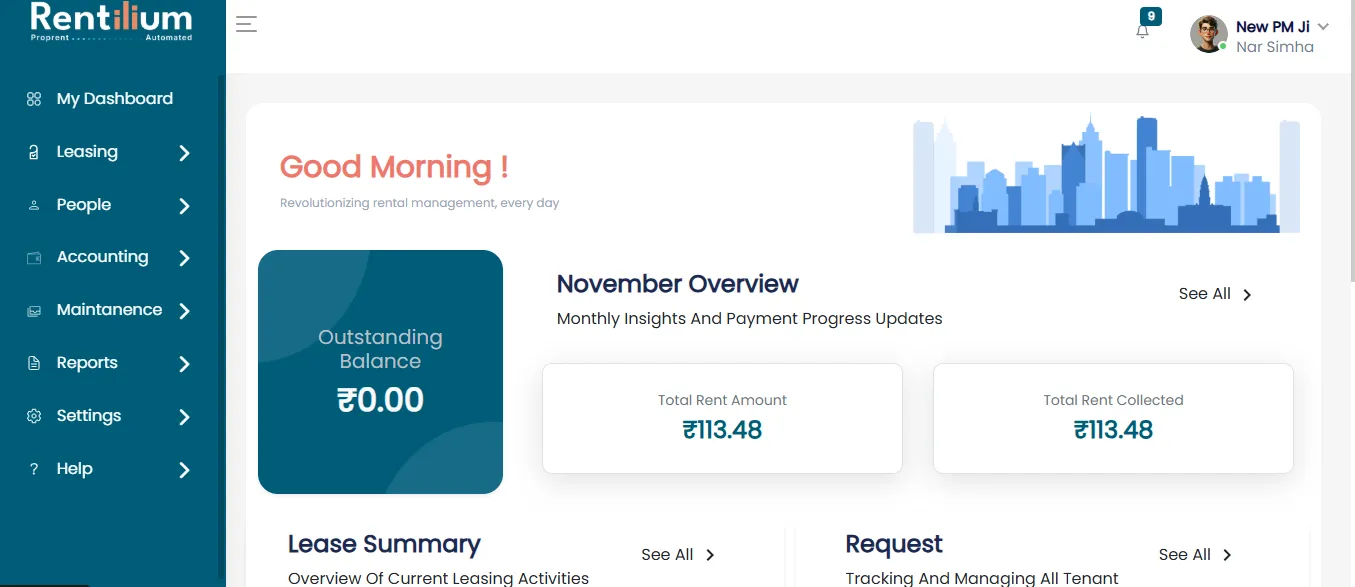Screen dimensions: 1355x587
Task: Expand the Maintanence submenu chevron
Action: pyautogui.click(x=184, y=311)
